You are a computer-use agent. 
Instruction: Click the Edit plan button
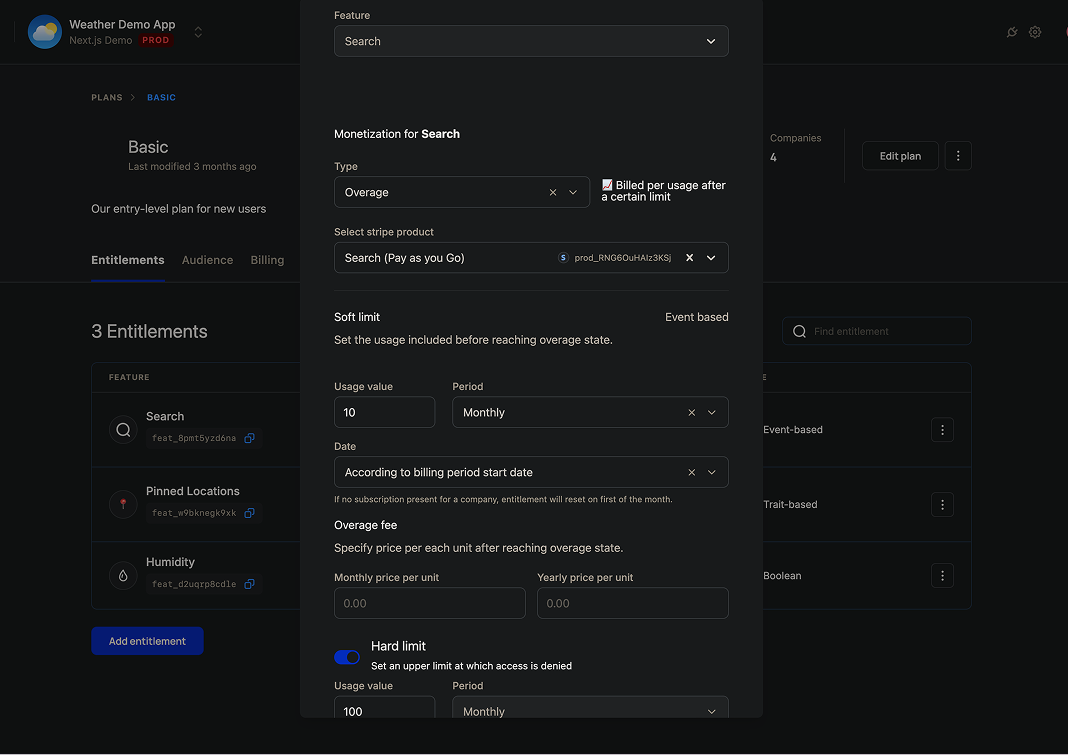(900, 156)
